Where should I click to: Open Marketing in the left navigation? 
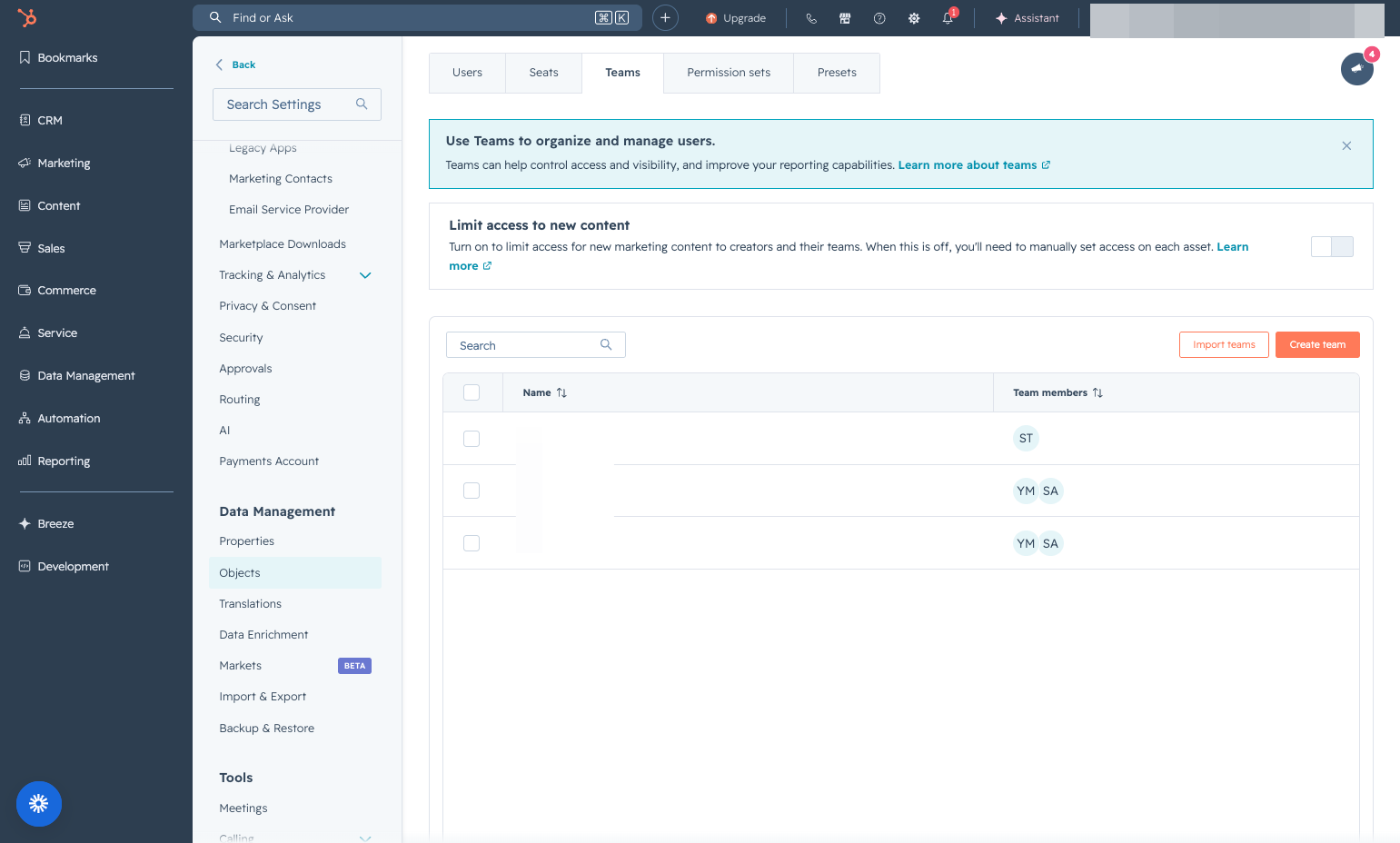tap(55, 163)
